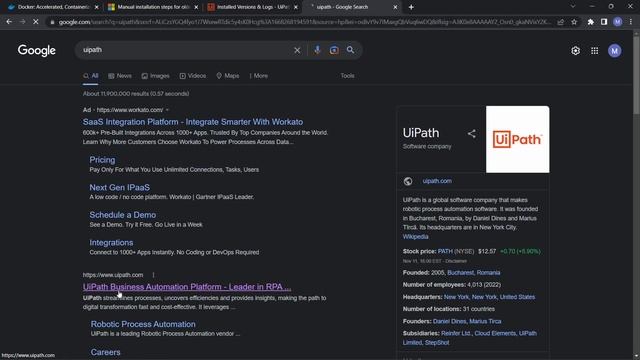Open the Schedule a Demo sitelink
This screenshot has width=640, height=360.
point(122,215)
